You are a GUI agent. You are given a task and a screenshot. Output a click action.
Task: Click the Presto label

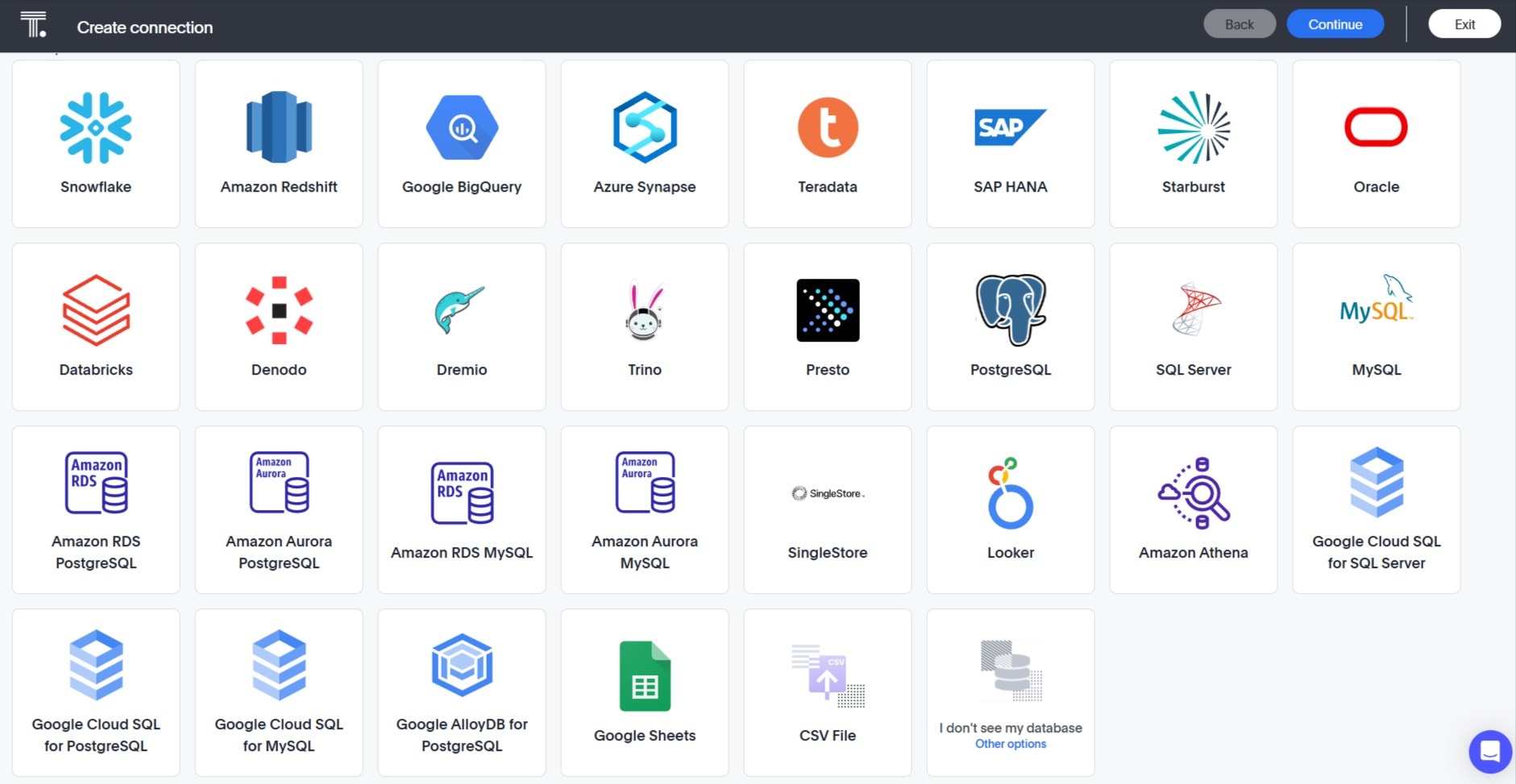(x=828, y=370)
